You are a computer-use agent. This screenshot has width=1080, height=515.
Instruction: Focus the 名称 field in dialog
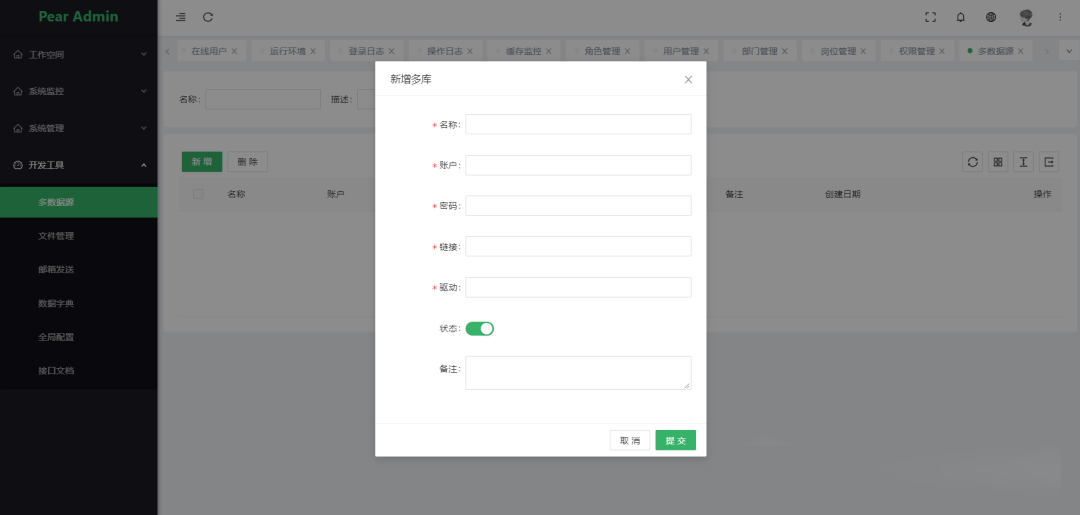[579, 125]
